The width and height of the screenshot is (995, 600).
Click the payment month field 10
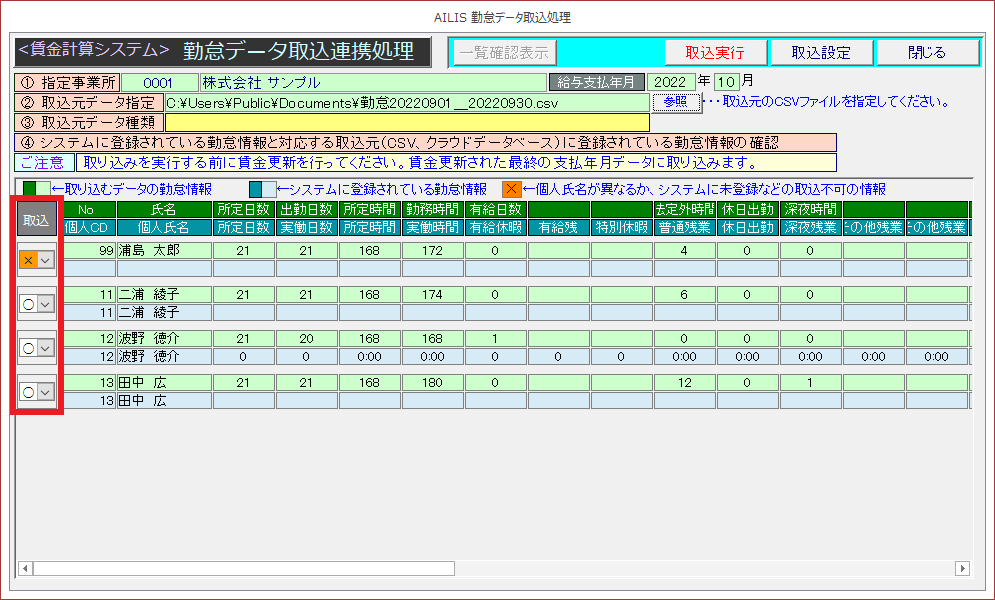726,82
